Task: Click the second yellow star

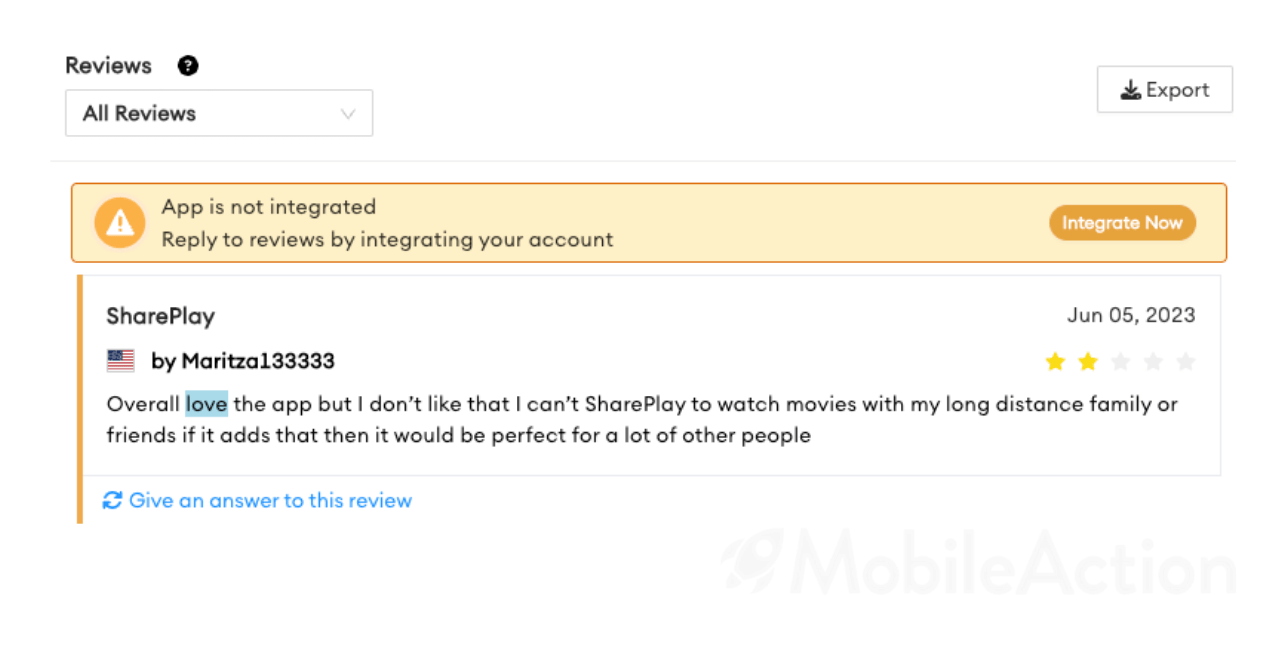Action: point(1088,362)
